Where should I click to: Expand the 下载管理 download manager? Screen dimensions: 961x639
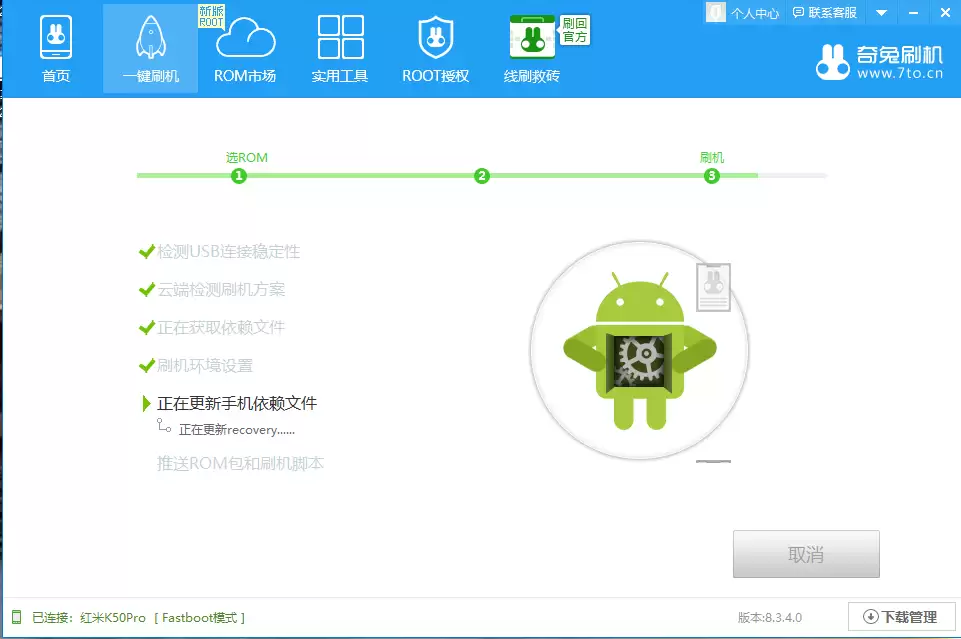tap(898, 617)
